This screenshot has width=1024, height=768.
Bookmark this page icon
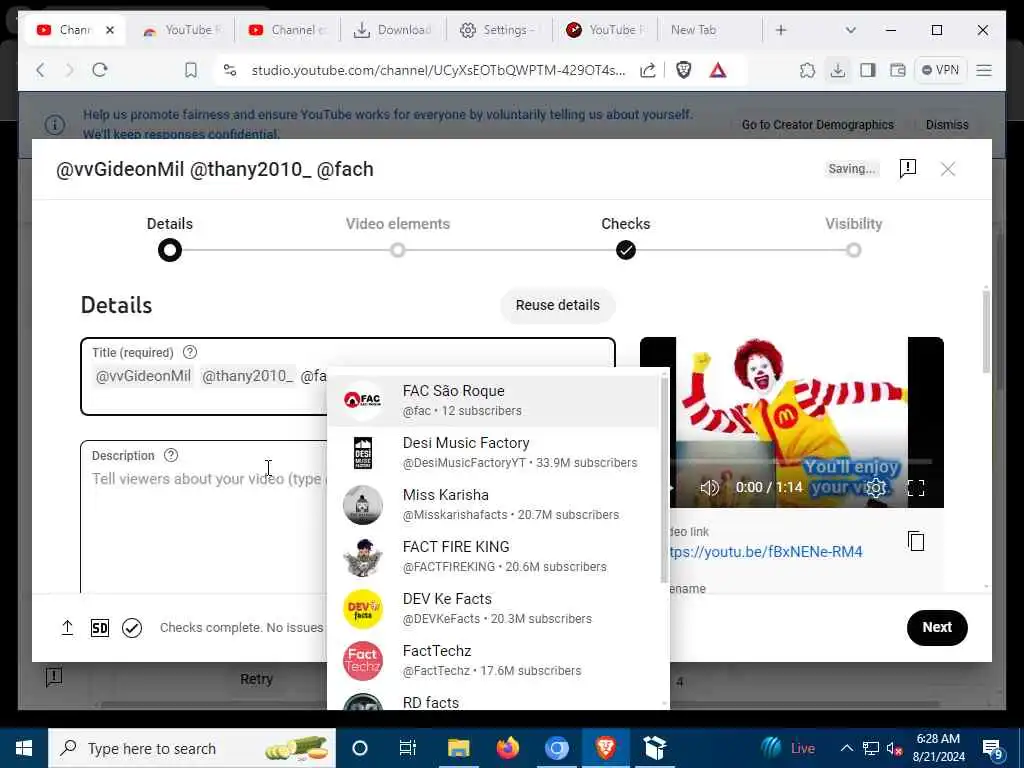(x=191, y=70)
